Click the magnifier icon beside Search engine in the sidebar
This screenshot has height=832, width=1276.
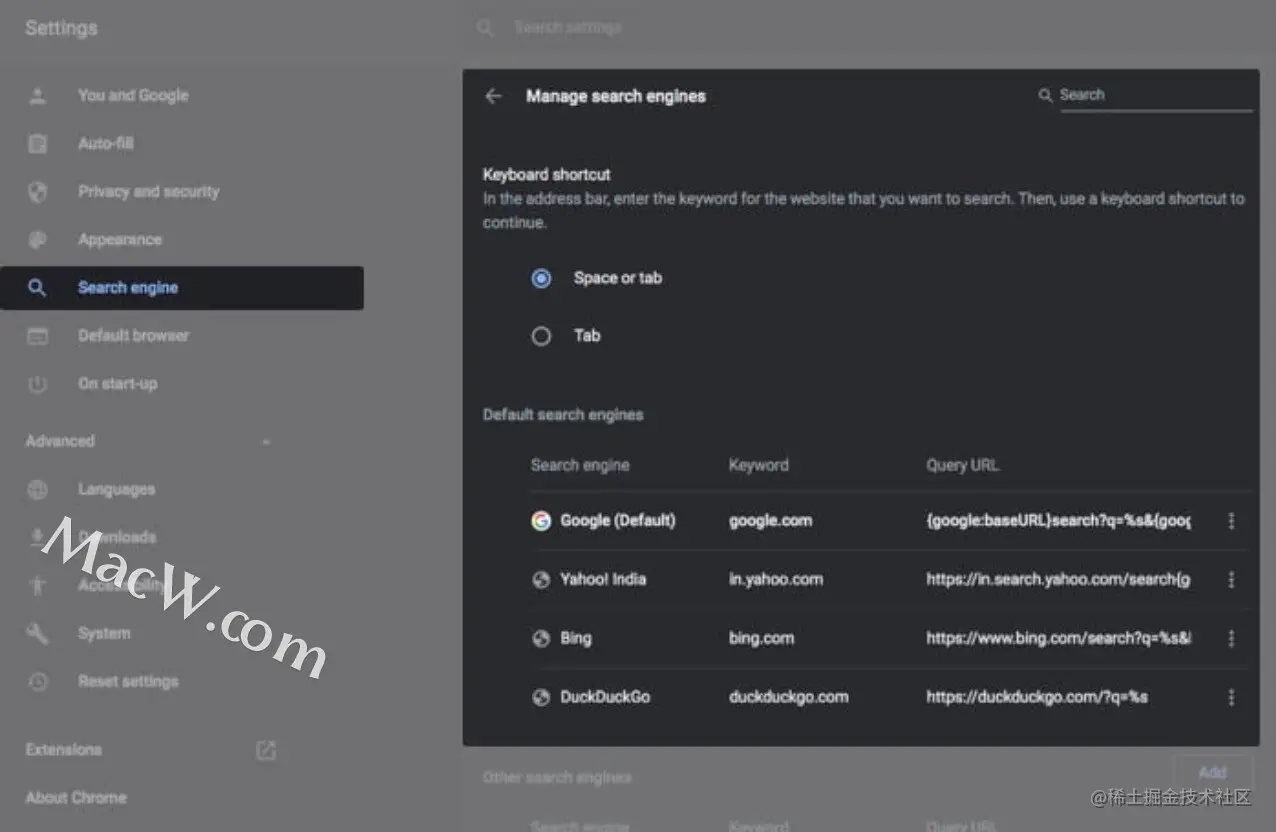pyautogui.click(x=37, y=288)
